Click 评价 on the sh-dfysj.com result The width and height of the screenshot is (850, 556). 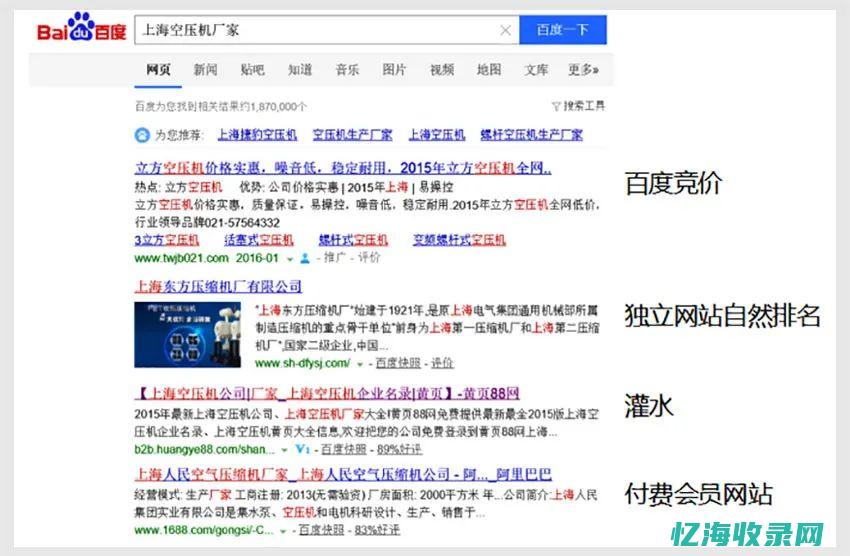(x=442, y=363)
